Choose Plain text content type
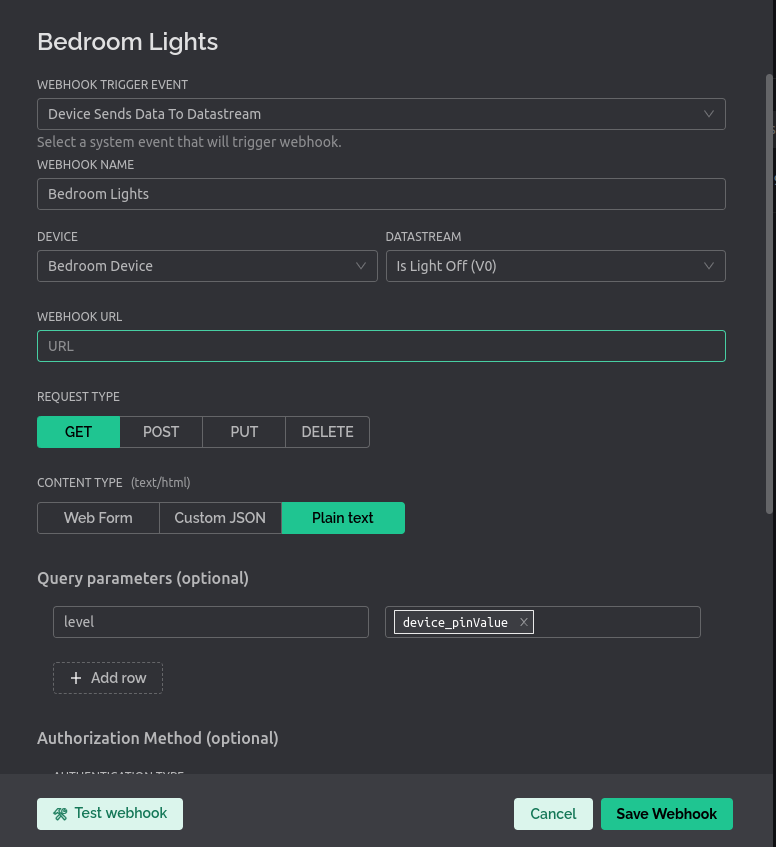This screenshot has width=776, height=847. point(343,518)
